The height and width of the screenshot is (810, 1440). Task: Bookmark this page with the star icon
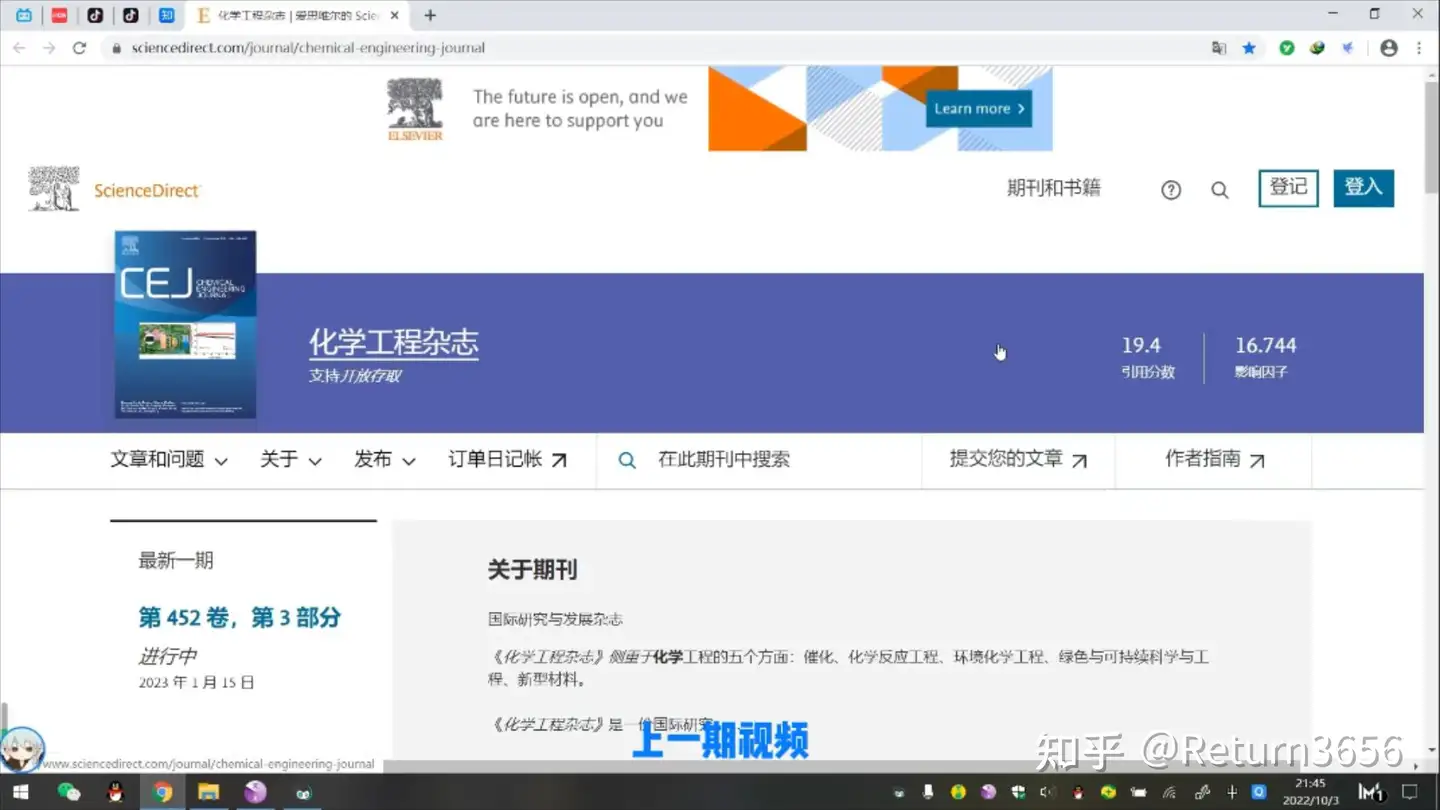coord(1249,47)
